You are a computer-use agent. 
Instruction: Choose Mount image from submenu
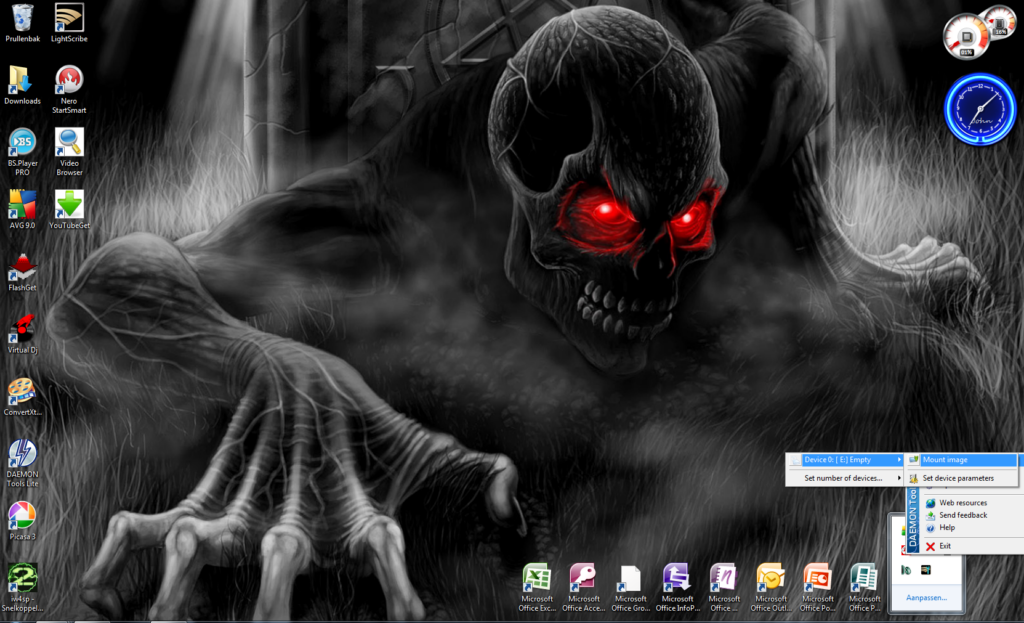[x=961, y=460]
